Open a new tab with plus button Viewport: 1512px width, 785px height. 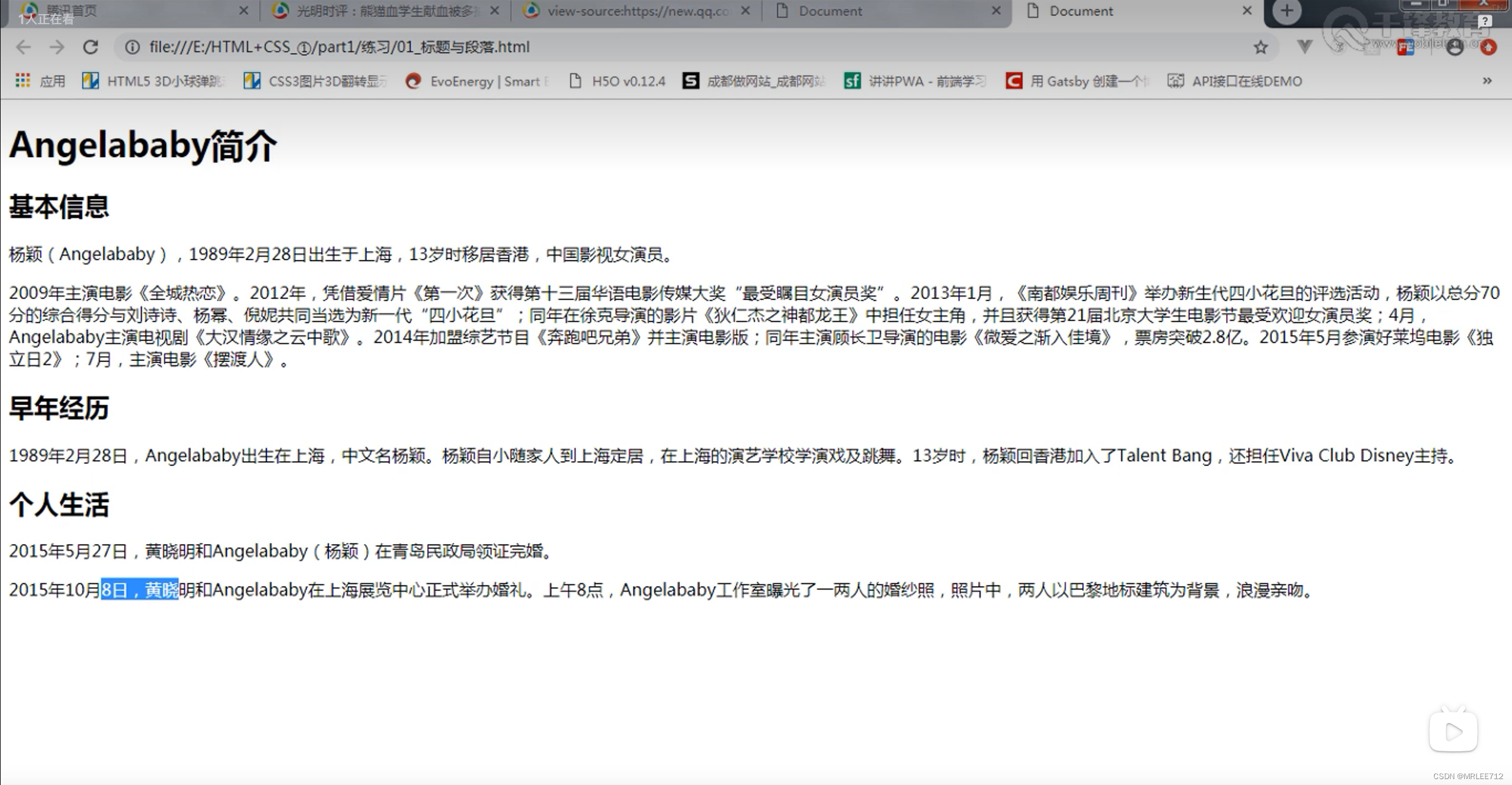(x=1287, y=11)
